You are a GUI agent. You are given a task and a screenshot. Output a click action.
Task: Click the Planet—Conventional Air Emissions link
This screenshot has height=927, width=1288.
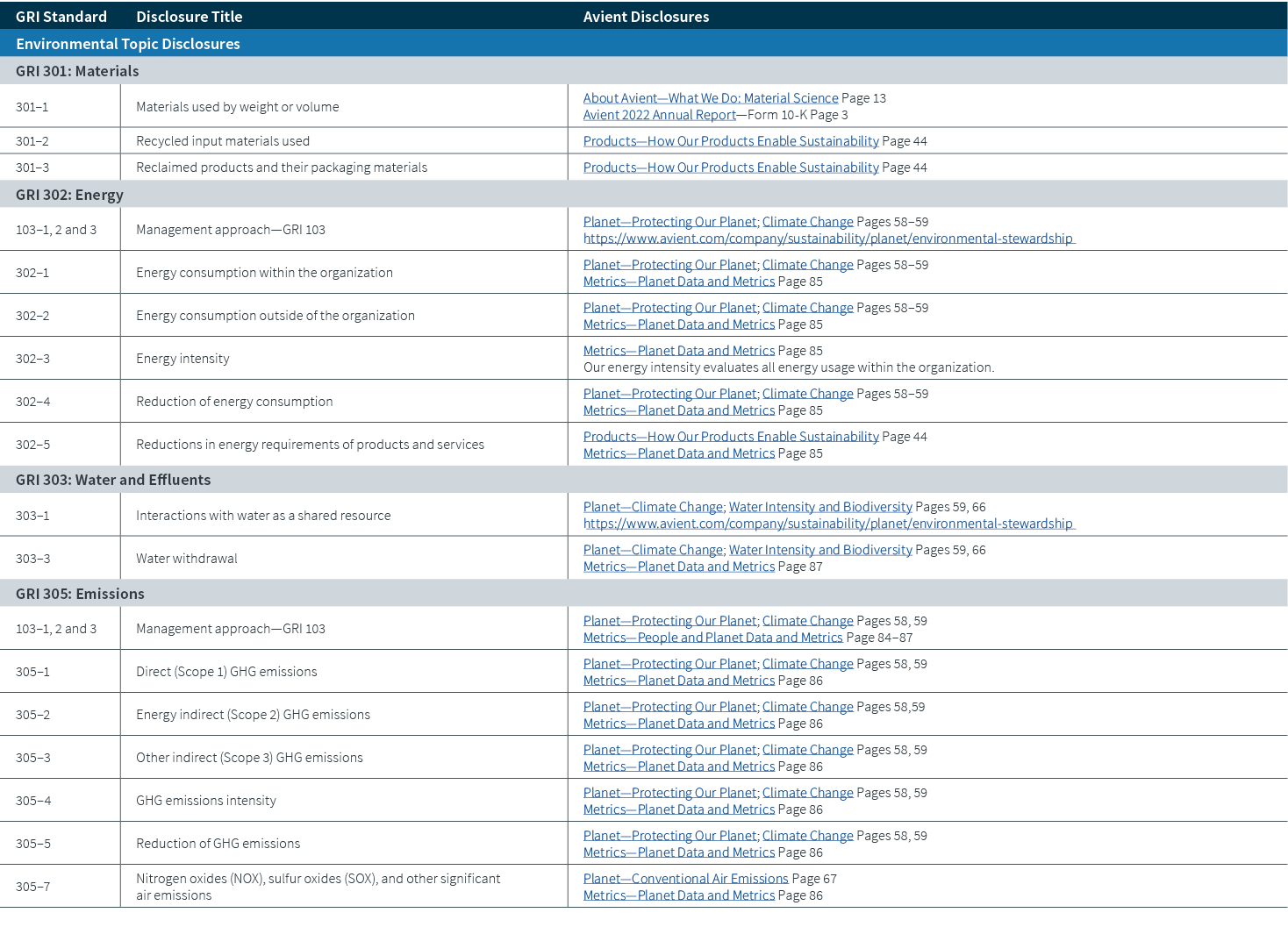click(x=685, y=878)
